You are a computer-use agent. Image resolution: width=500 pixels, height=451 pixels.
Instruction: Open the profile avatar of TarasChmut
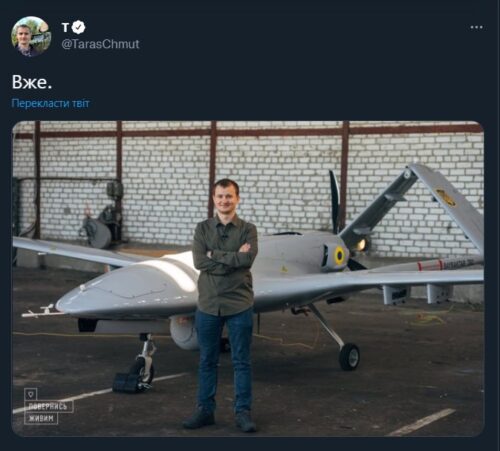pos(31,36)
